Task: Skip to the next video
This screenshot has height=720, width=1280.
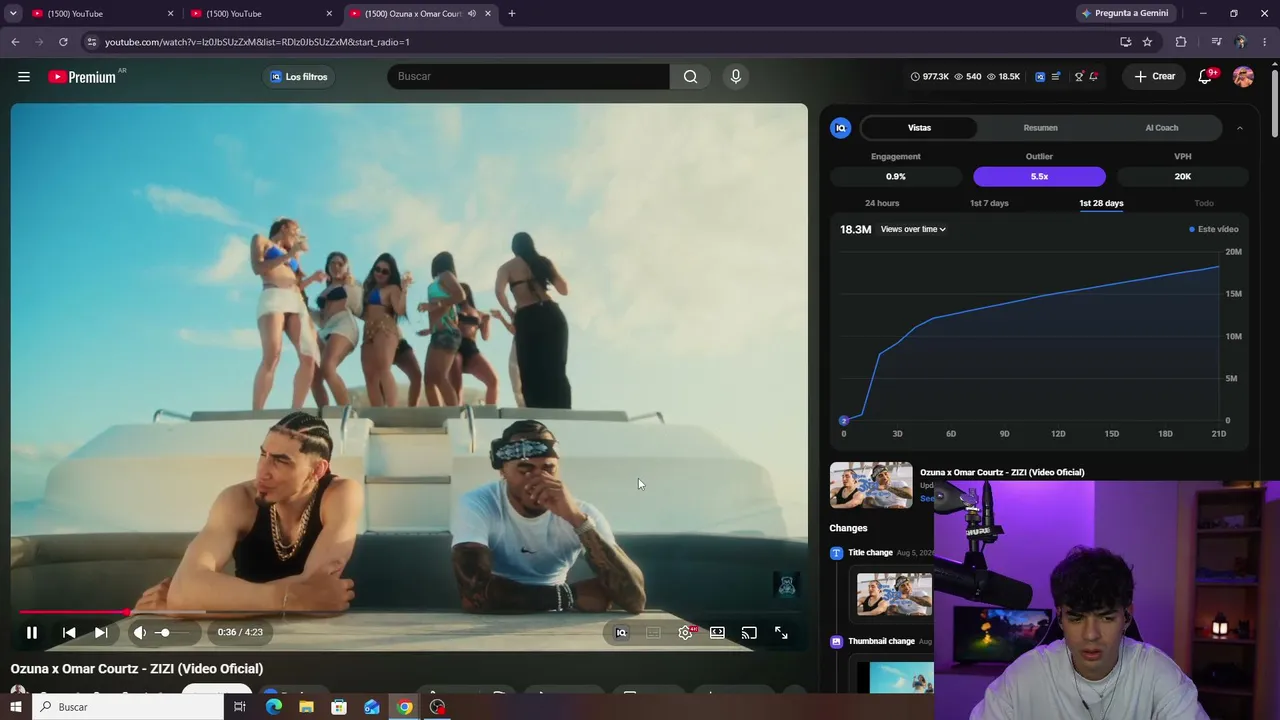Action: [x=101, y=633]
